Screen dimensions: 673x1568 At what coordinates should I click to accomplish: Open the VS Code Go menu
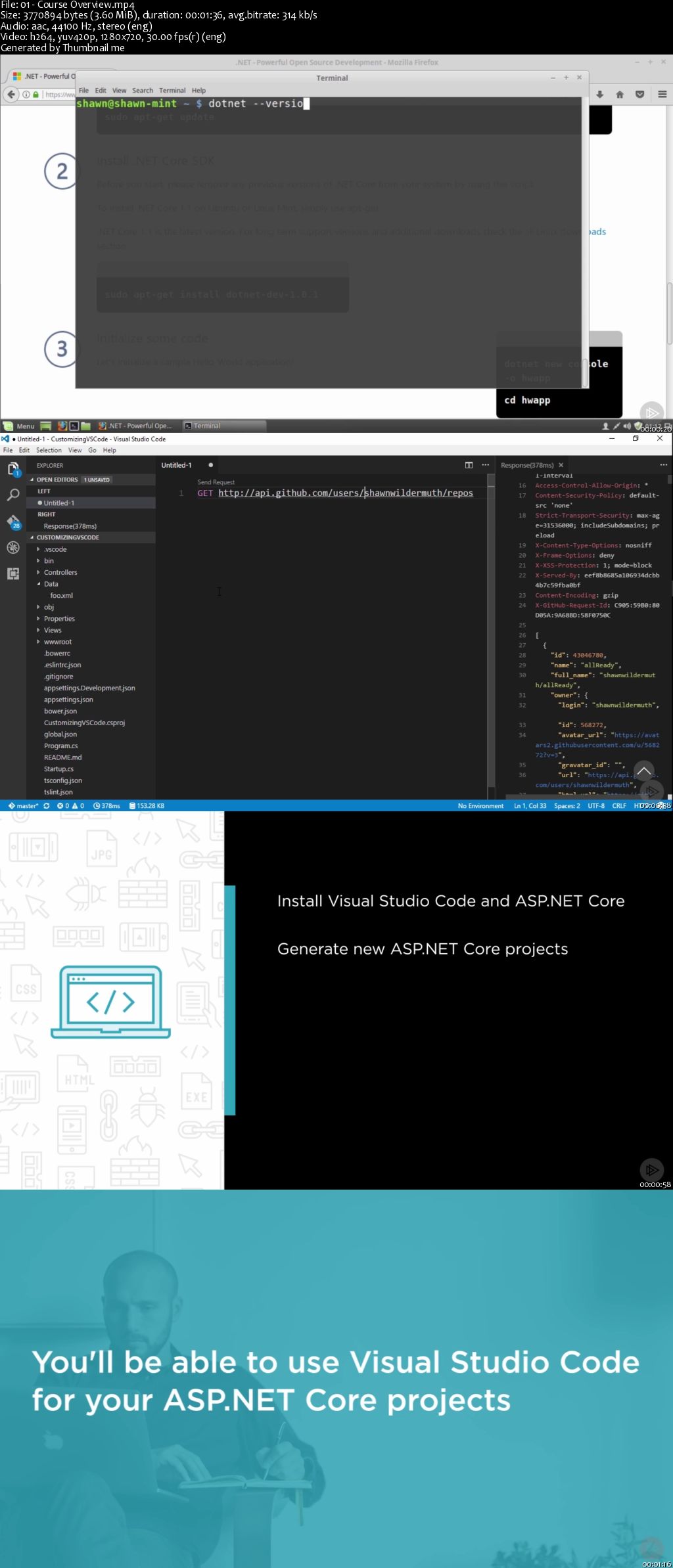click(92, 451)
